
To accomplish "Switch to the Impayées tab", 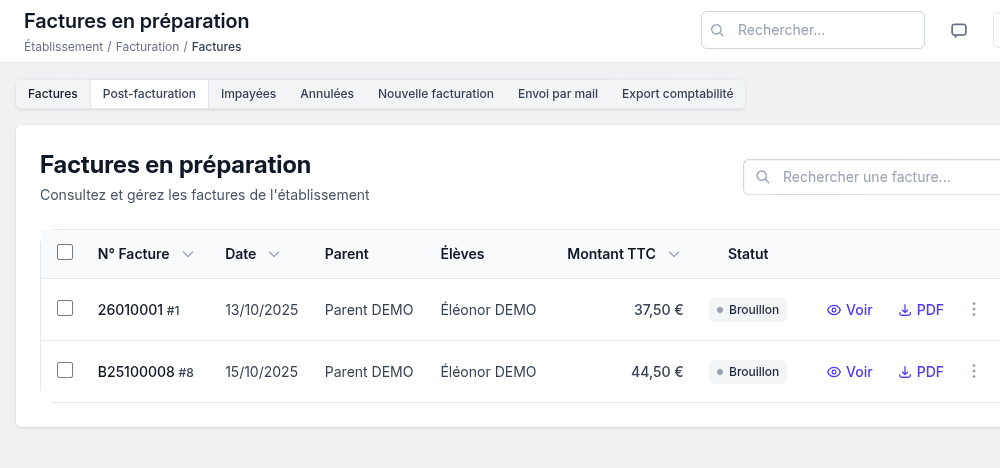I will click(248, 94).
